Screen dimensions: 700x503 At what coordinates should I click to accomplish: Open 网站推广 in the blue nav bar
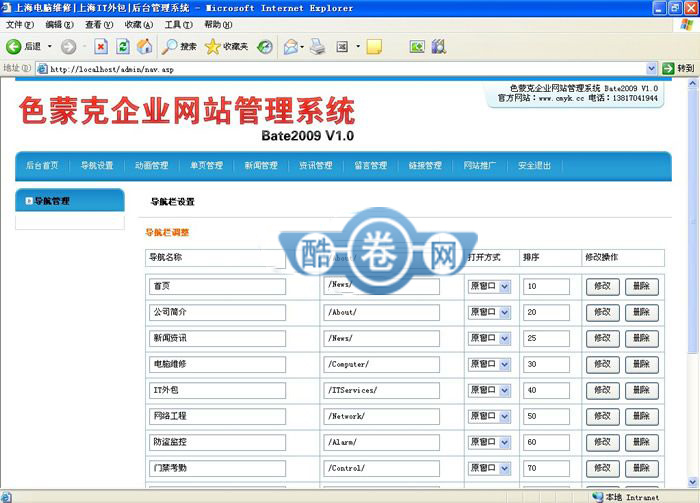(479, 166)
